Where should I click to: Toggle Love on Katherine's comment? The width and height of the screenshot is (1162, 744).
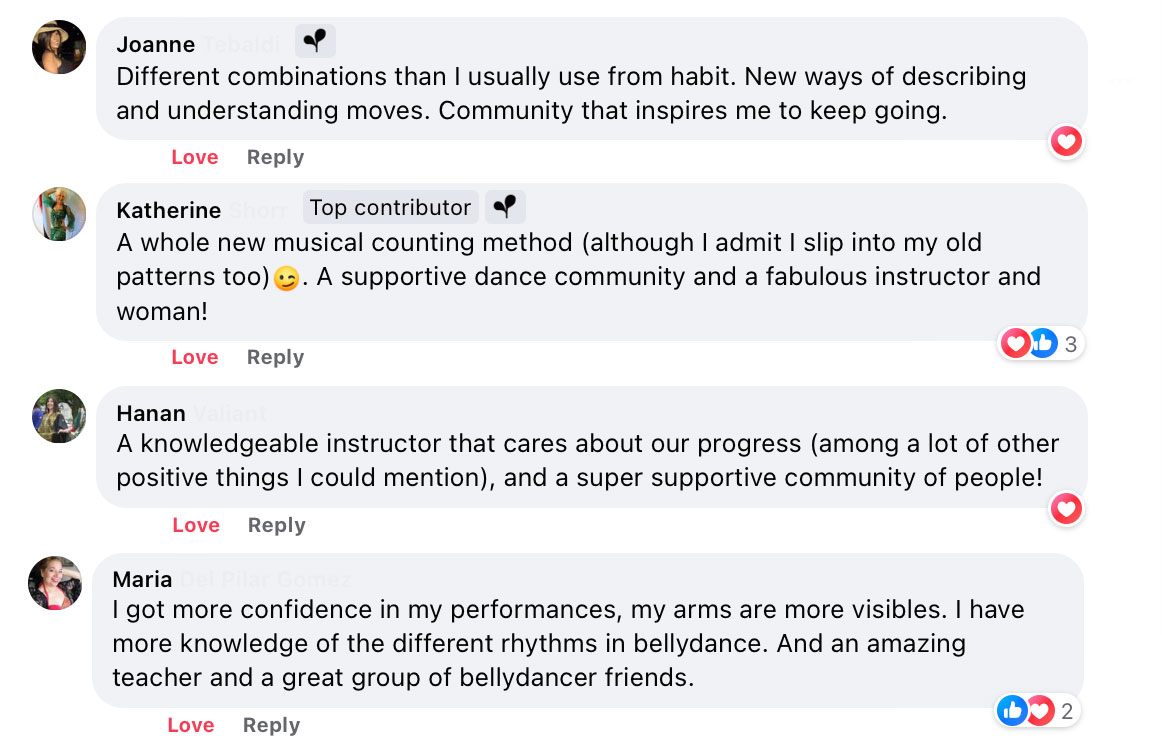(195, 357)
